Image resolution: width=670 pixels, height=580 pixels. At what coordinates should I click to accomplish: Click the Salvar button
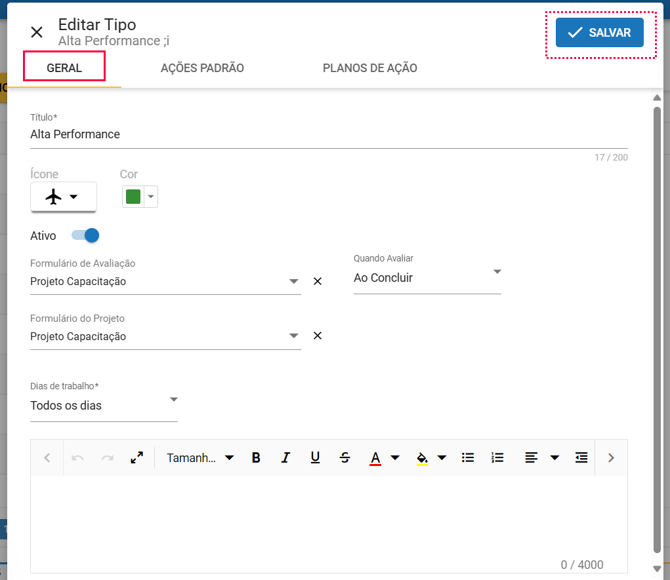pos(599,32)
